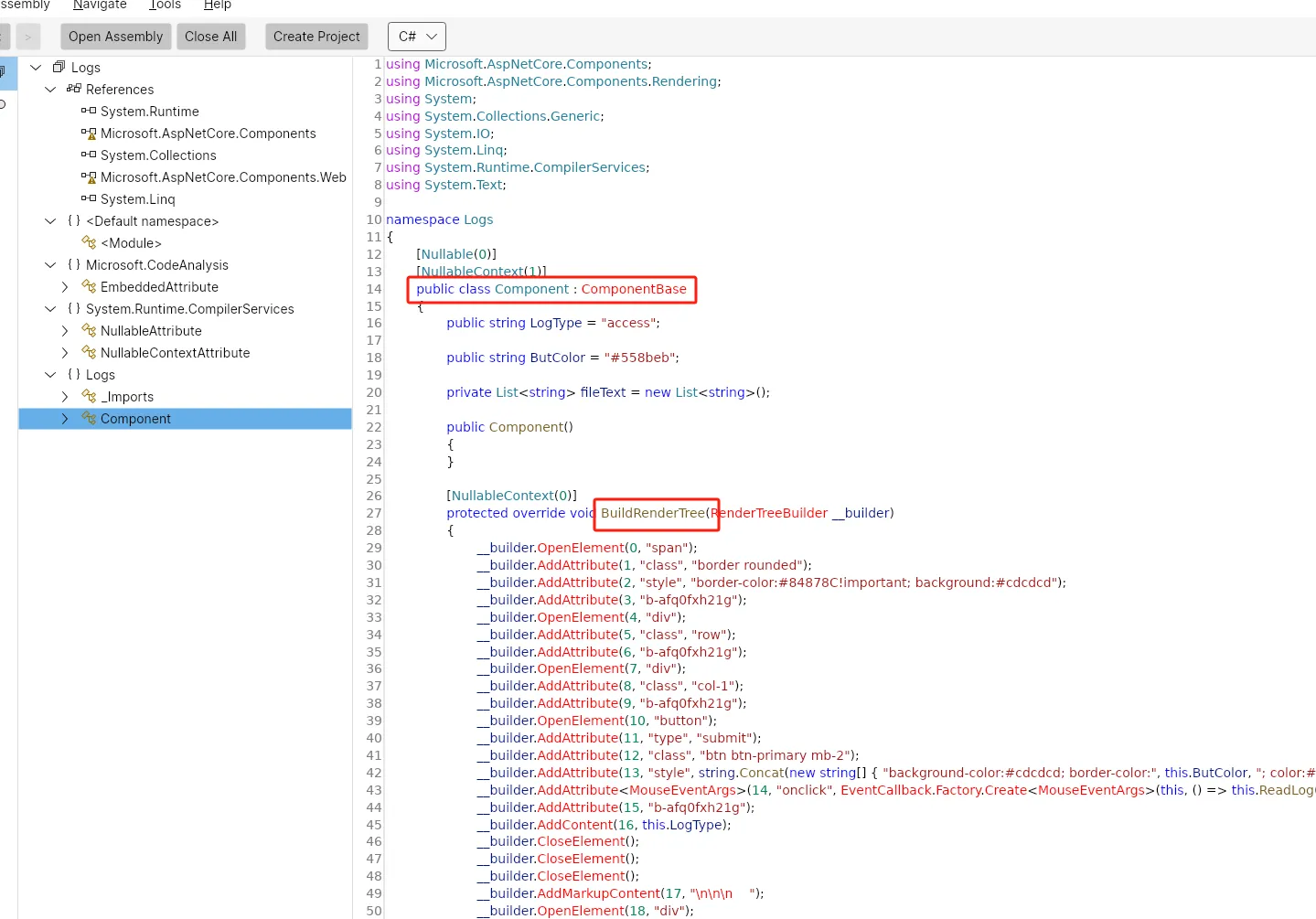
Task: Open the Tools menu
Action: click(x=165, y=5)
